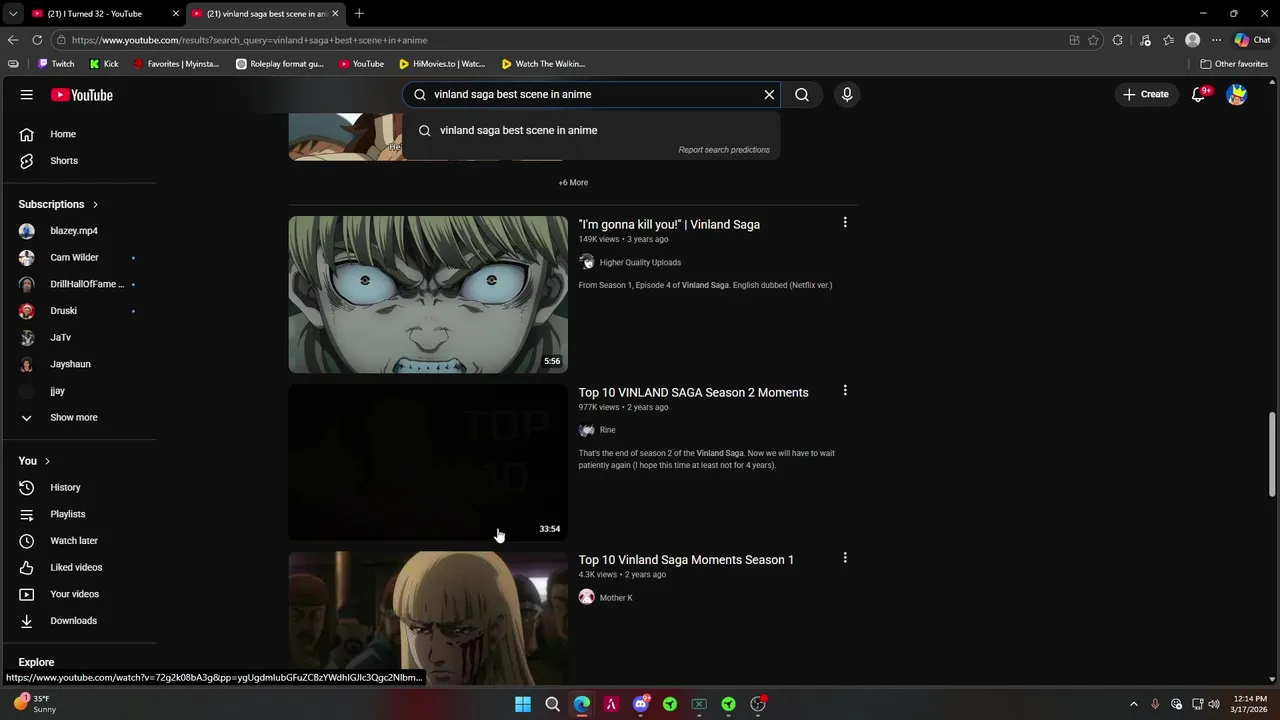Open the YouTube hamburger guide menu
The image size is (1280, 720).
27,95
